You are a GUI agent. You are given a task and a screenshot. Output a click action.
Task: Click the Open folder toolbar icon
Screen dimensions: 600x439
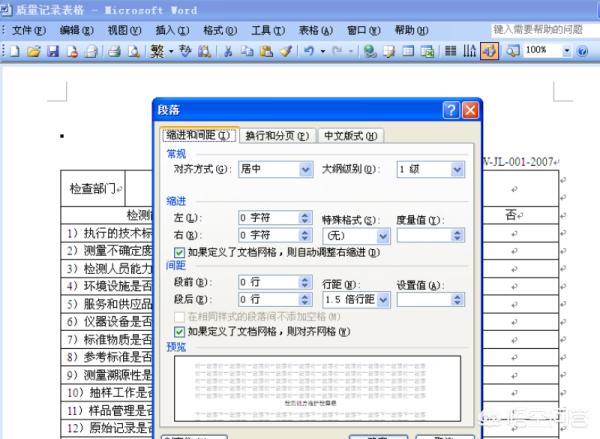click(x=34, y=51)
